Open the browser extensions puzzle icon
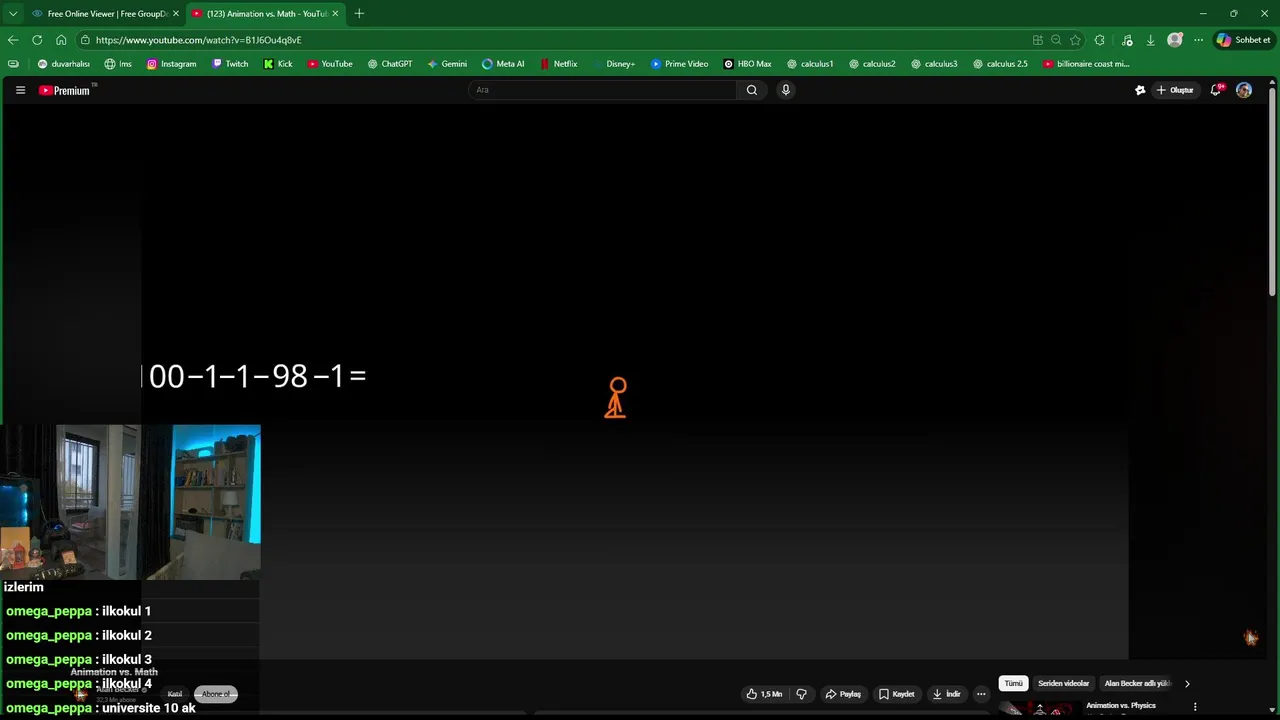The image size is (1280, 720). (1100, 40)
